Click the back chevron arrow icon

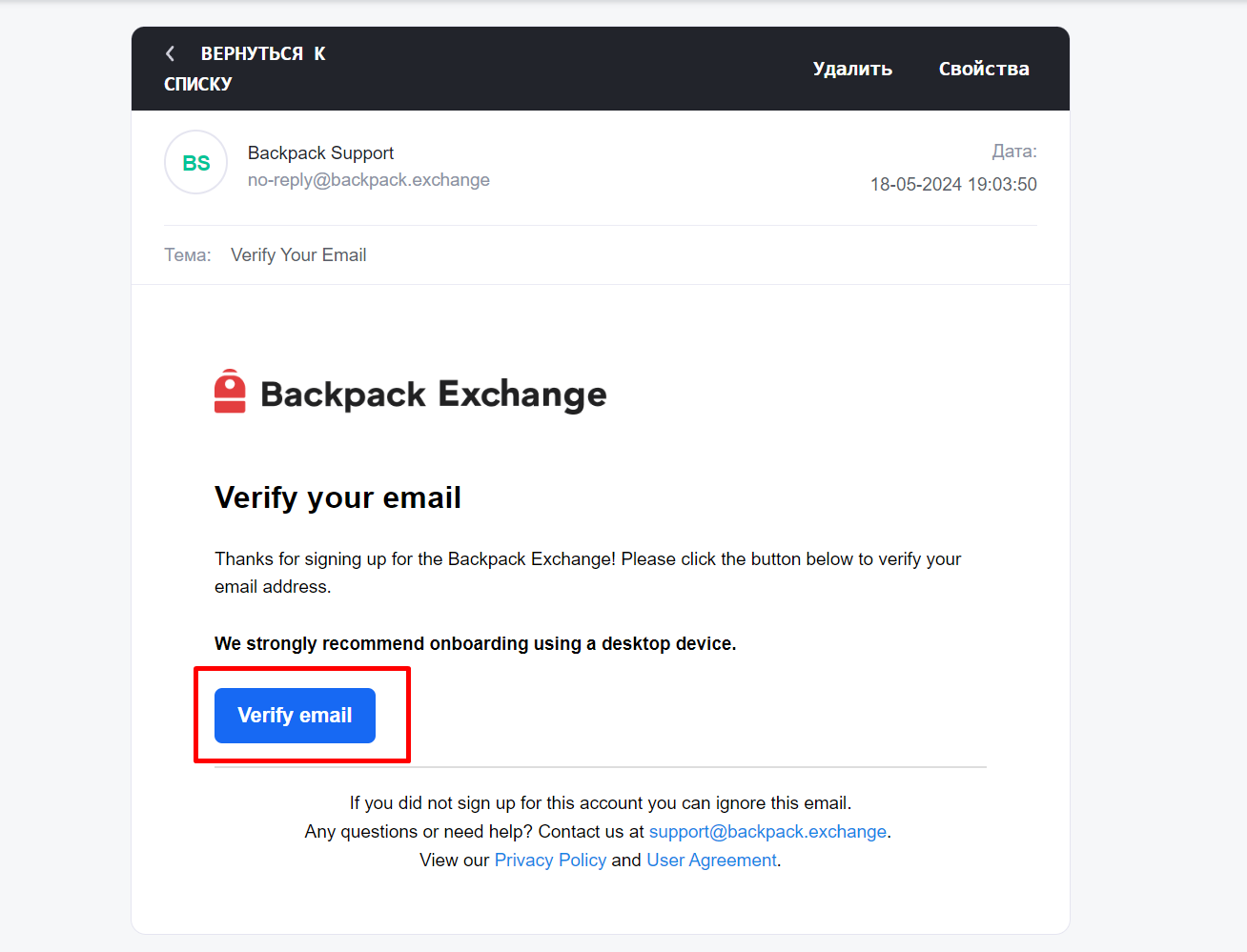[x=170, y=53]
